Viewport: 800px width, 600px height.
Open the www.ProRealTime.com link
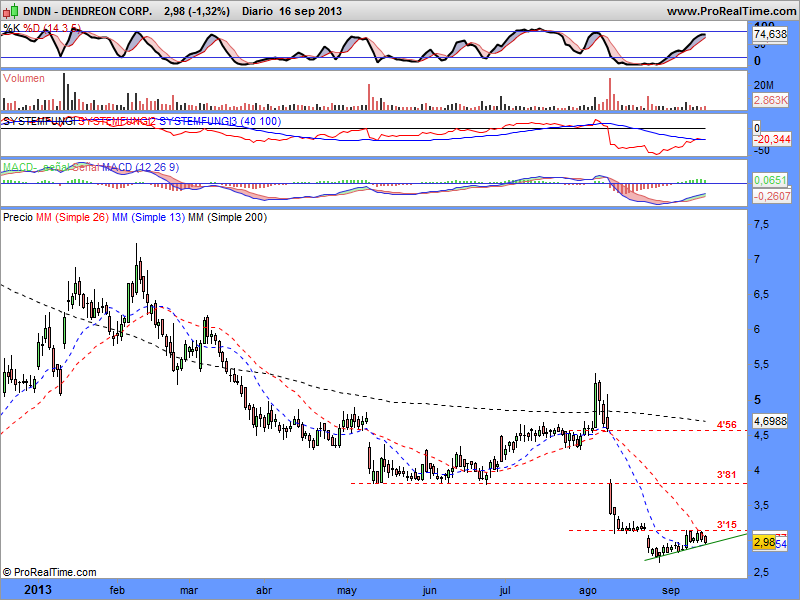(x=732, y=11)
